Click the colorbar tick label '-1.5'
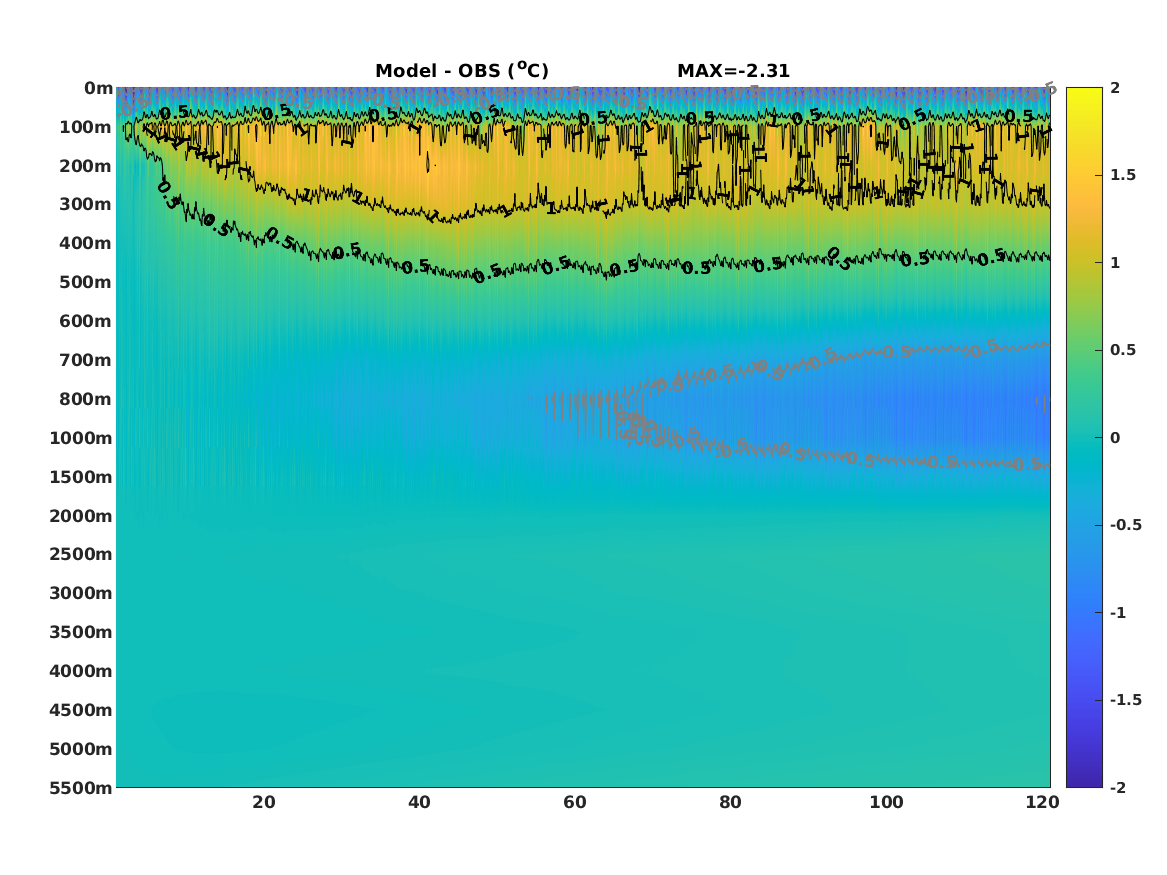The height and width of the screenshot is (875, 1167). (1126, 700)
